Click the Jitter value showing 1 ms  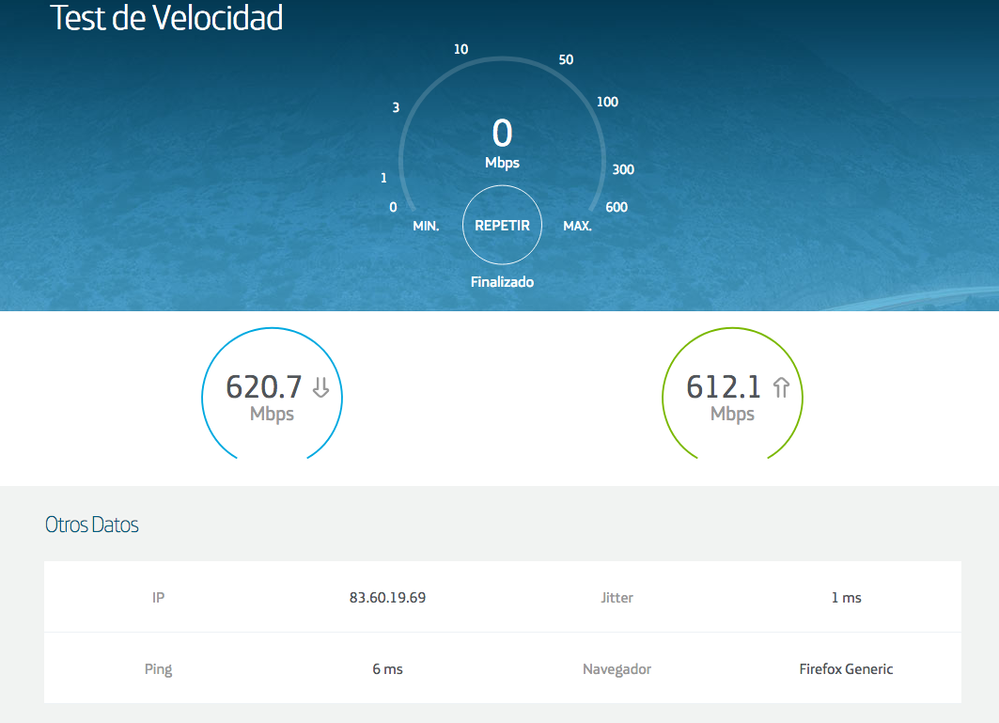pos(848,597)
